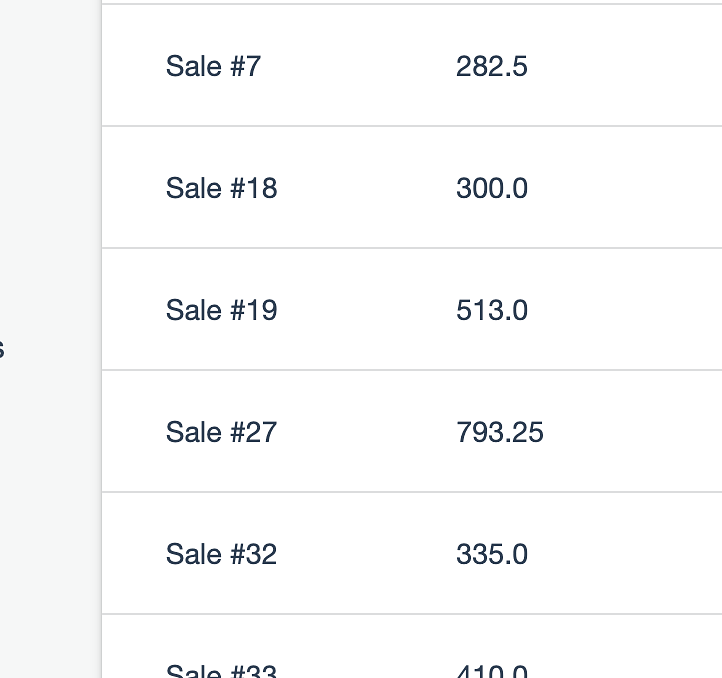Viewport: 722px width, 678px height.
Task: Select the 793.25 amount cell
Action: click(x=500, y=432)
